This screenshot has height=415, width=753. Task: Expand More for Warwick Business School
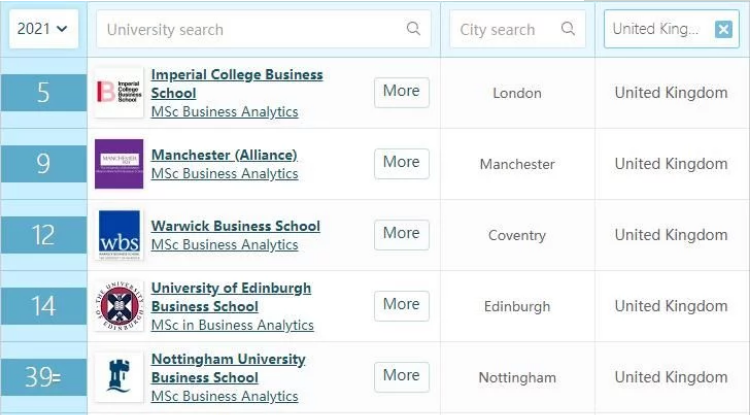click(401, 234)
